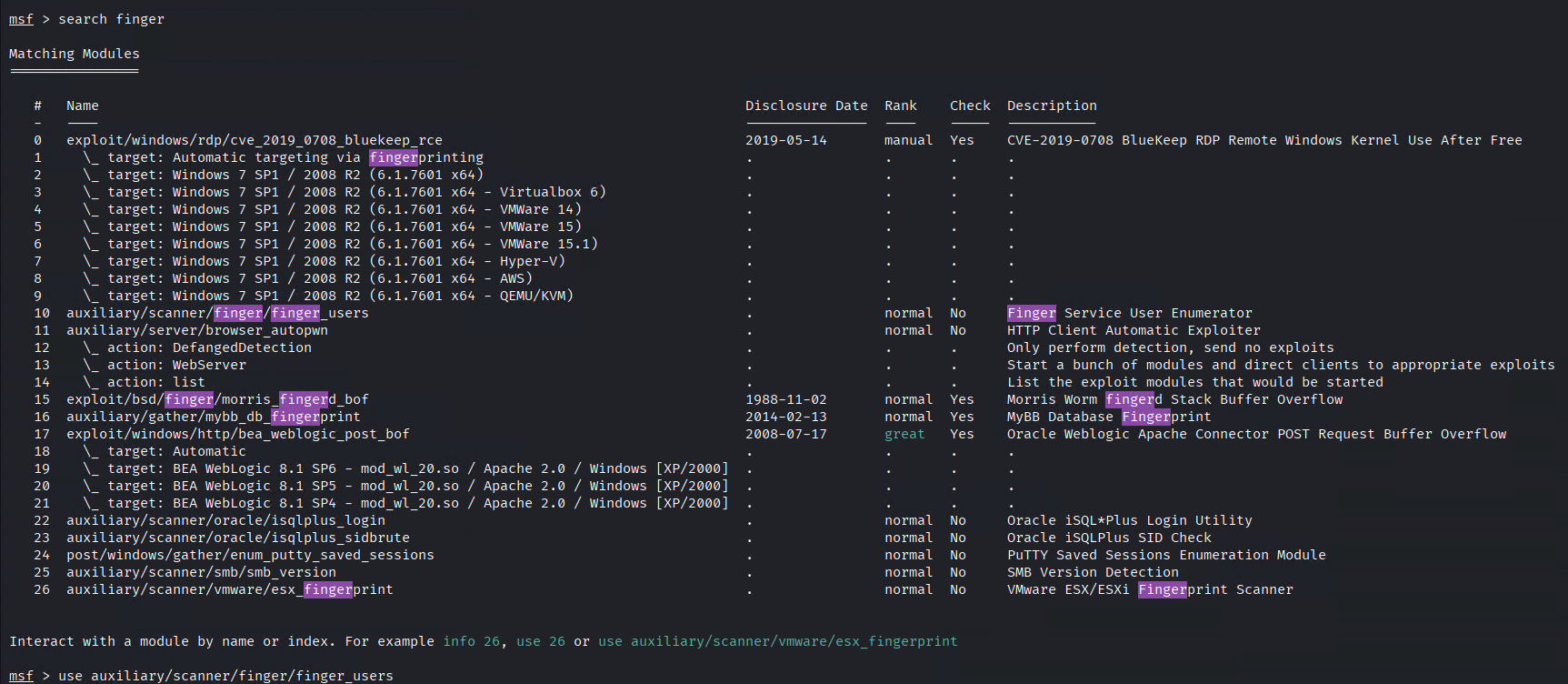
Task: Click the mybb_db_fingerprint module path
Action: point(213,417)
